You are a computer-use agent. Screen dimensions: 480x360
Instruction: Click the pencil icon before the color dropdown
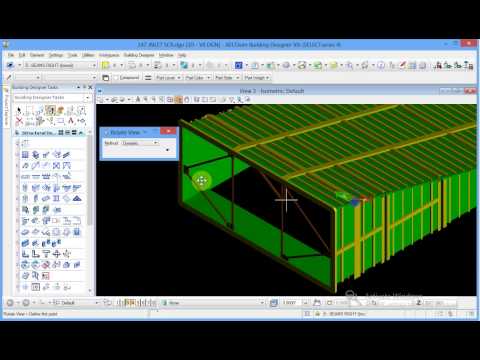click(9, 77)
